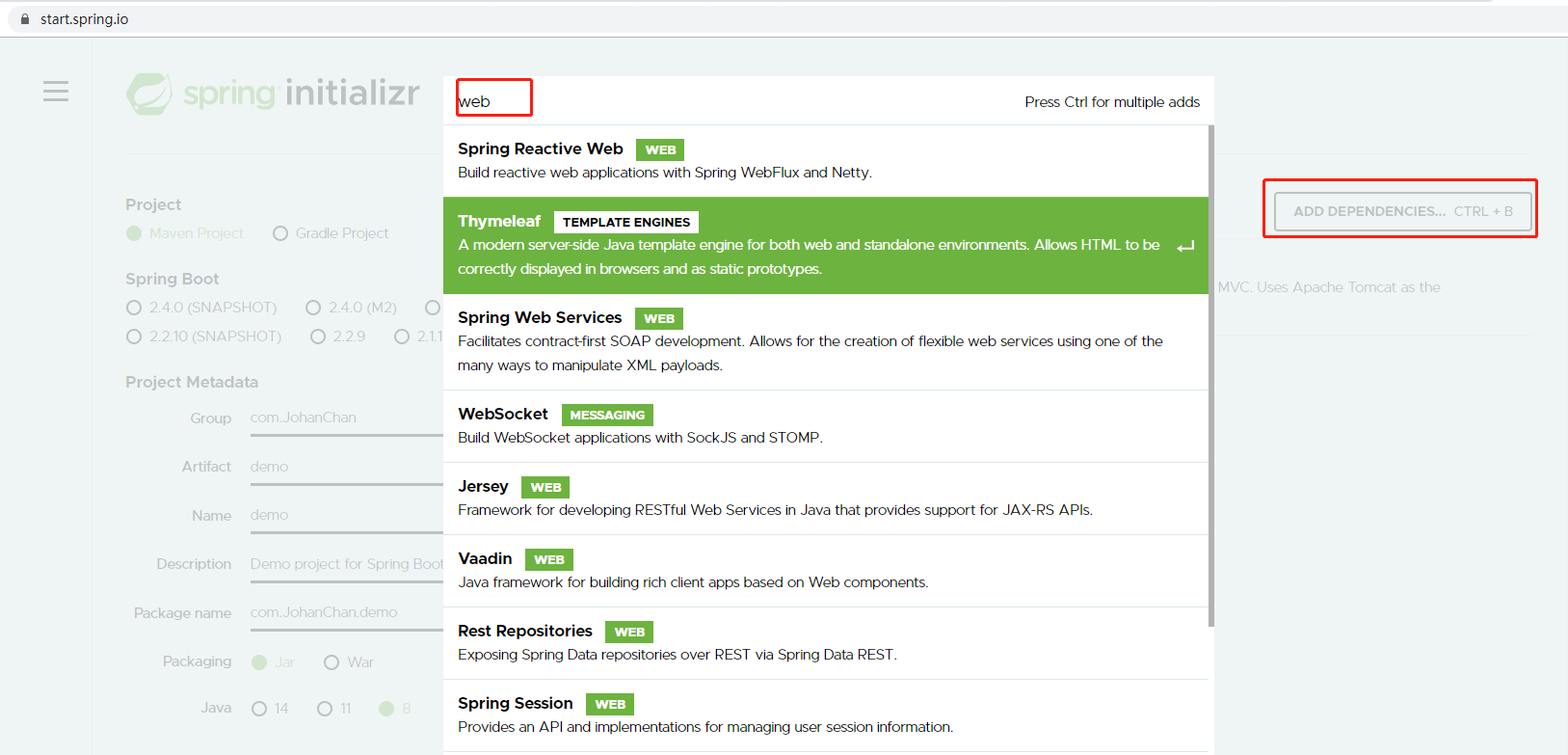Click the dependency list scrollbar
1568x755 pixels.
[x=1211, y=376]
